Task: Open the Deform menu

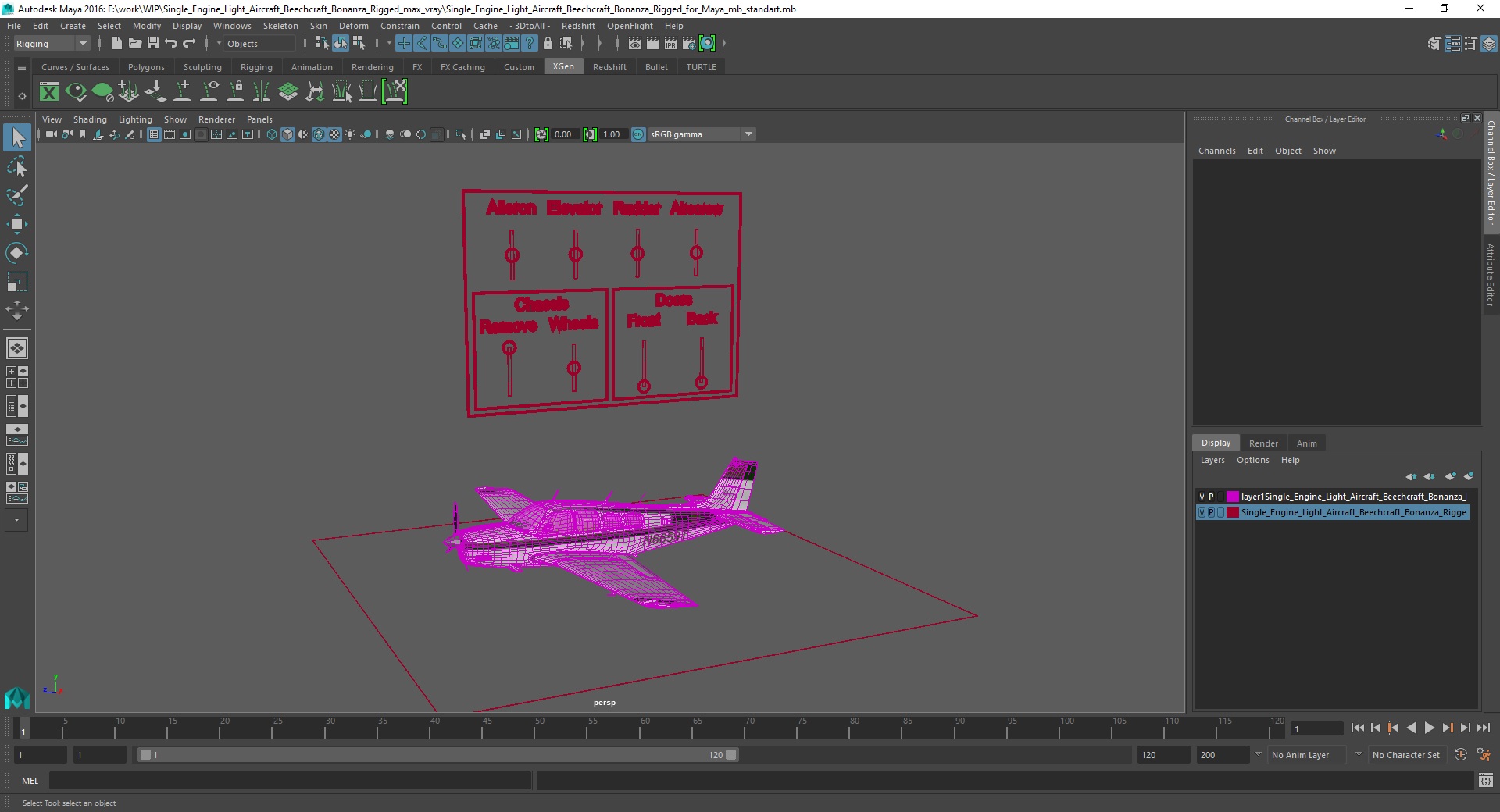Action: point(353,26)
